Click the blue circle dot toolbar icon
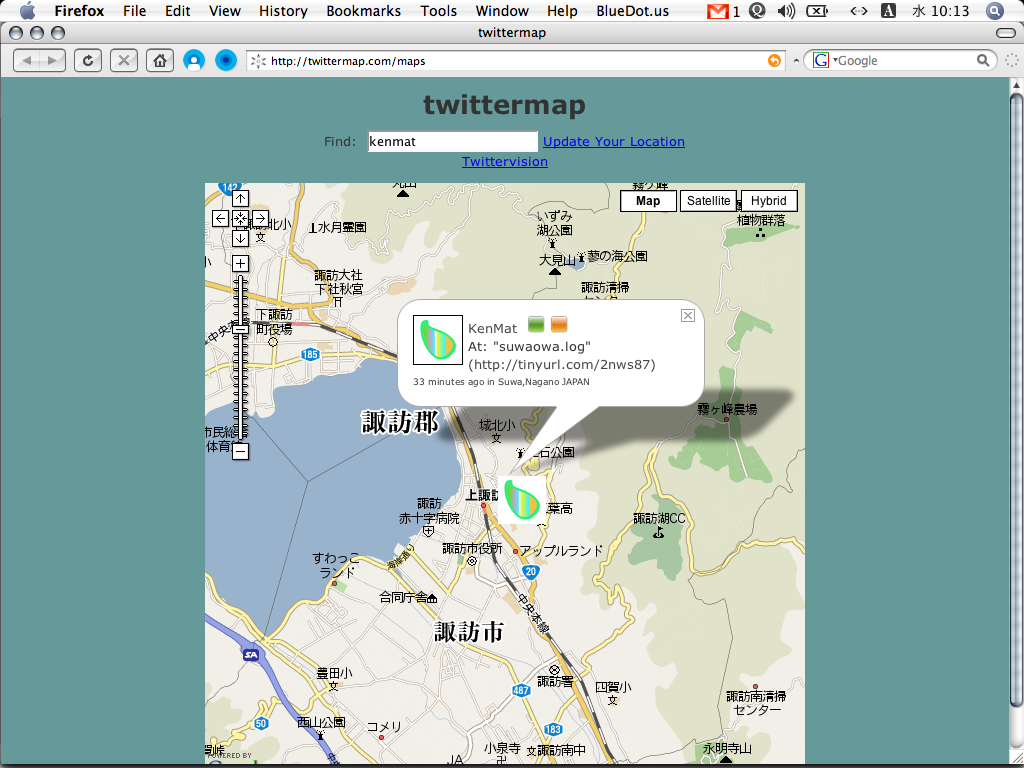Screen dimensions: 1024x768 [x=226, y=61]
